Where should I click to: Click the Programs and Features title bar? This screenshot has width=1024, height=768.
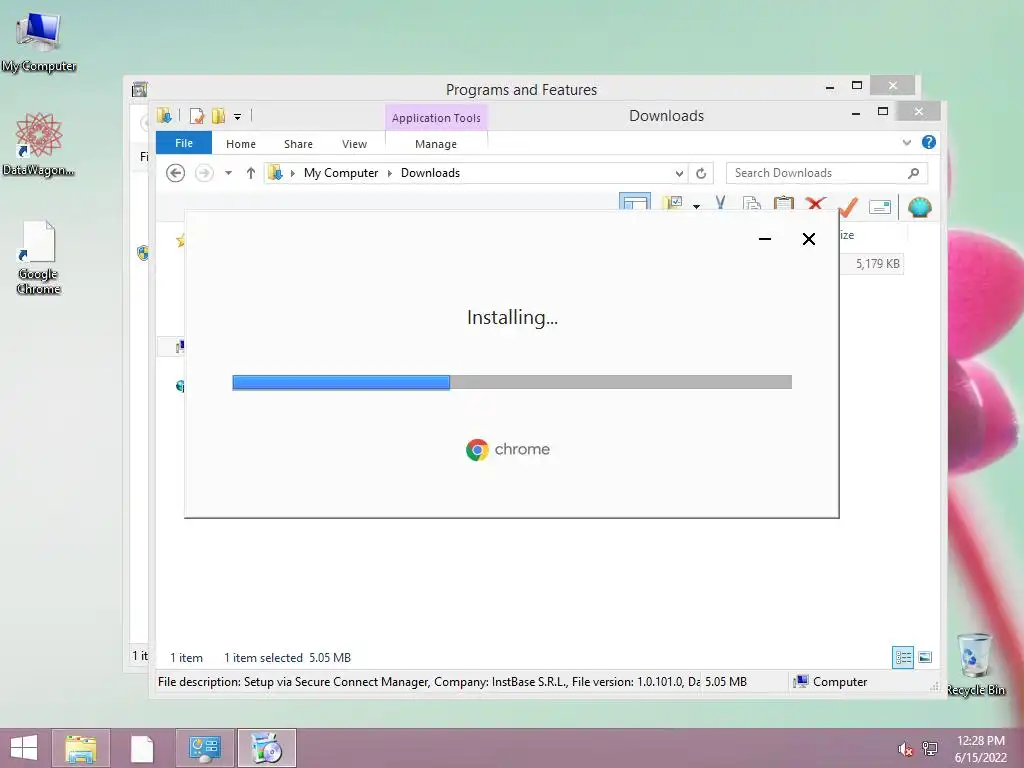(x=521, y=89)
